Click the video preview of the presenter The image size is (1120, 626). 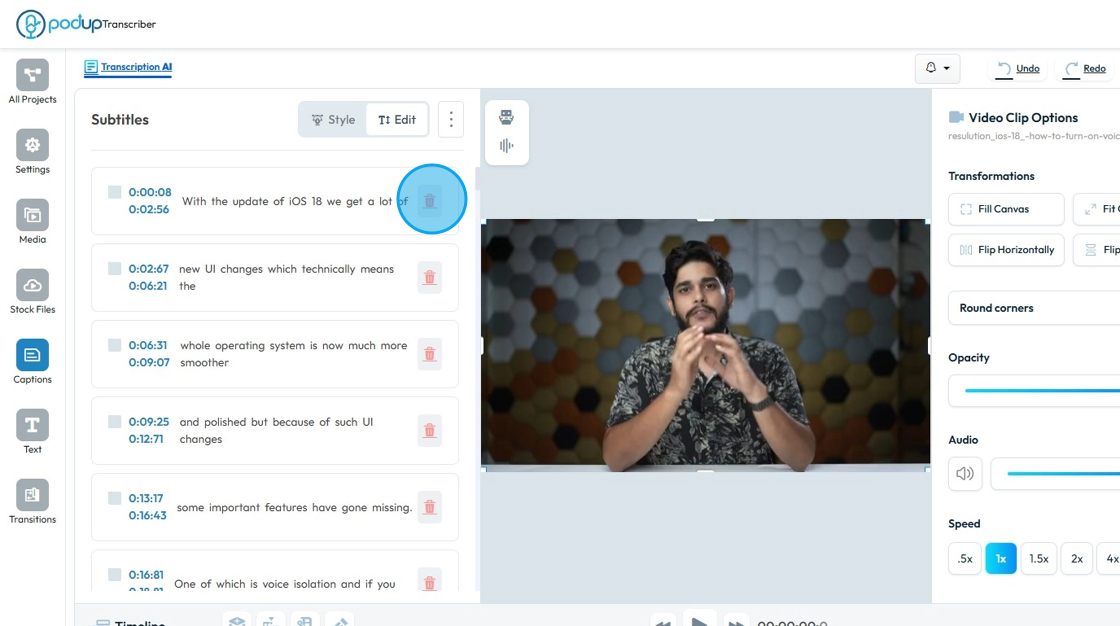[x=705, y=345]
